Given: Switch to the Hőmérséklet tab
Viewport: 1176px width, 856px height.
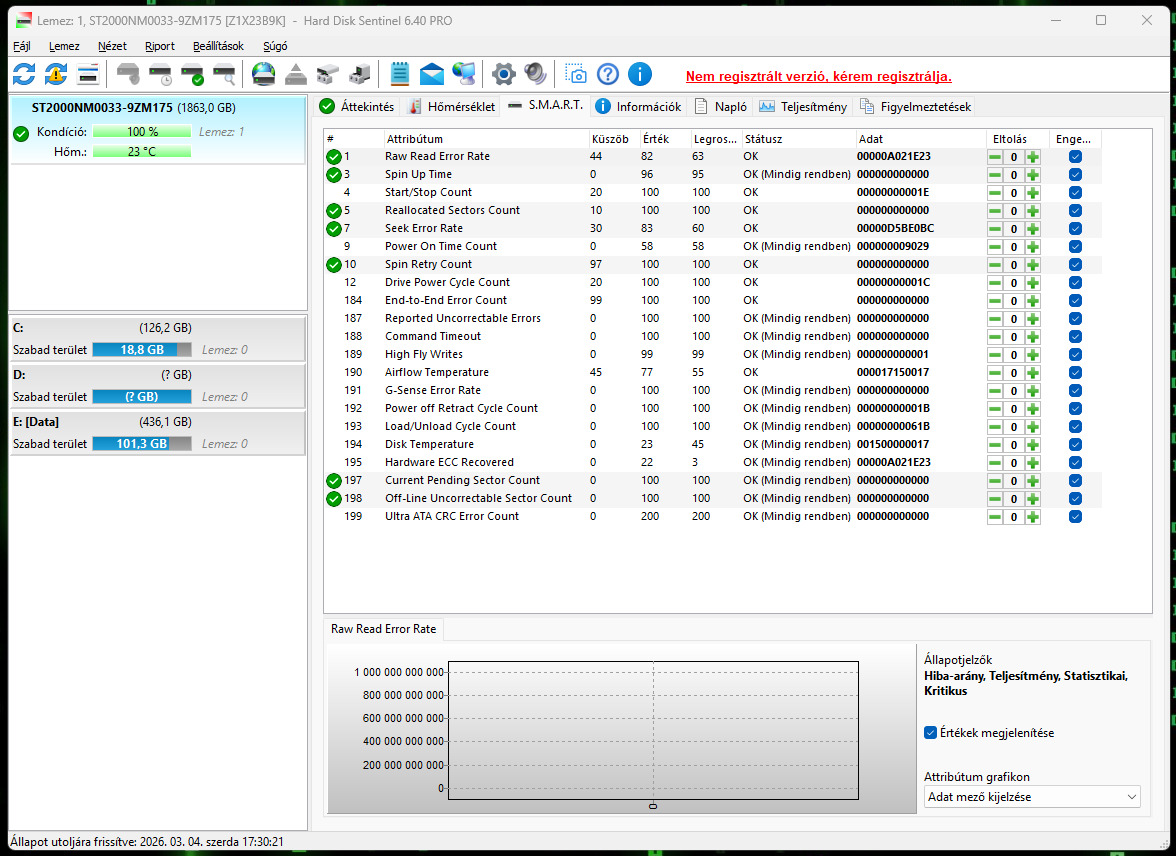Looking at the screenshot, I should (x=452, y=107).
